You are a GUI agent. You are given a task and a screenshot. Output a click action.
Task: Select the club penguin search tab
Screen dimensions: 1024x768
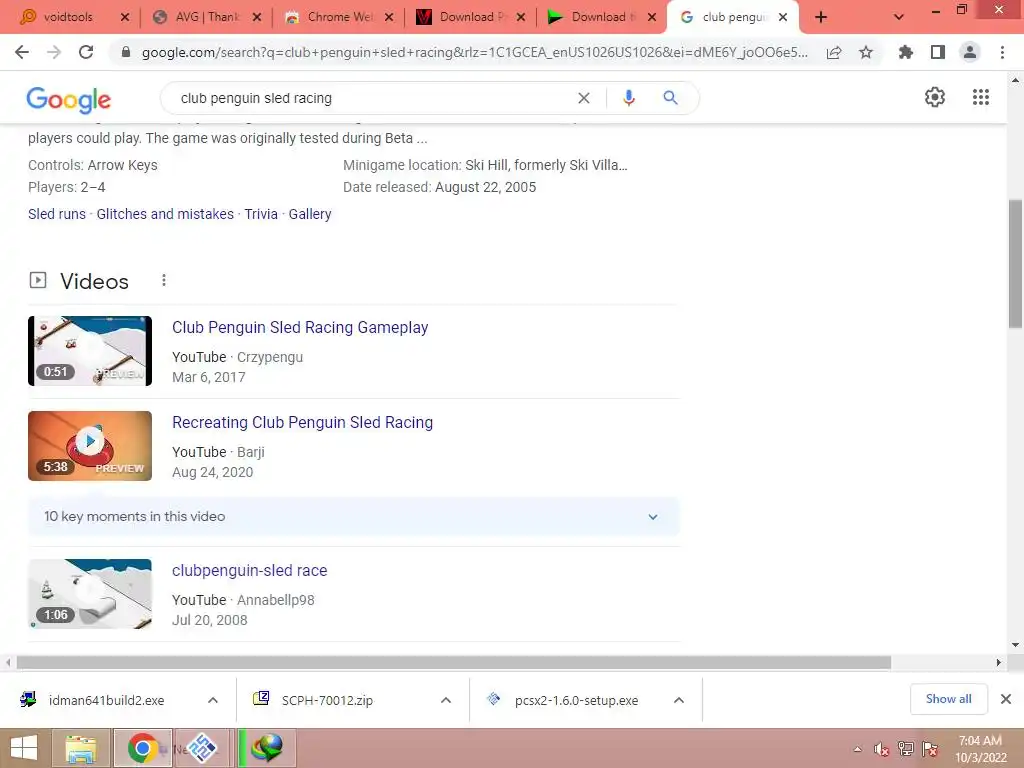(731, 17)
